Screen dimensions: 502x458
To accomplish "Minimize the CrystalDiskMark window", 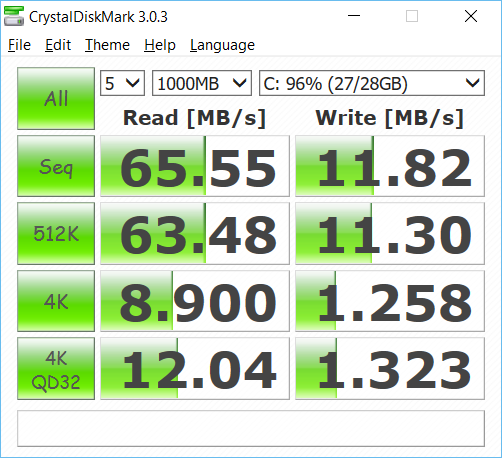I will pos(354,16).
